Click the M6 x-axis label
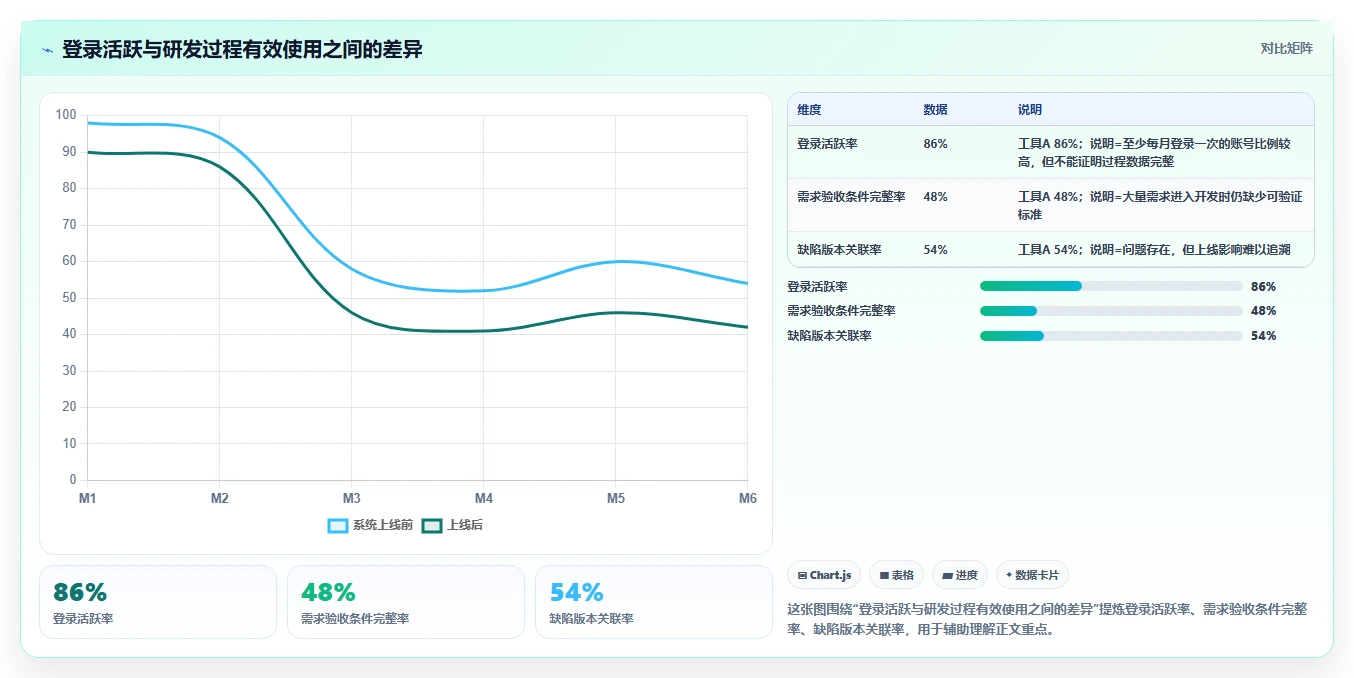The width and height of the screenshot is (1354, 678). 747,498
